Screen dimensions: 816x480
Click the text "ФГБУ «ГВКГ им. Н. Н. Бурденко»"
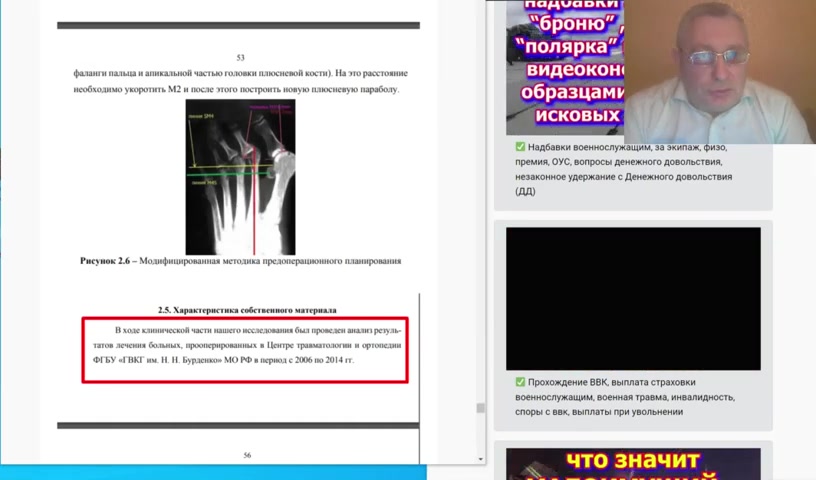click(157, 360)
